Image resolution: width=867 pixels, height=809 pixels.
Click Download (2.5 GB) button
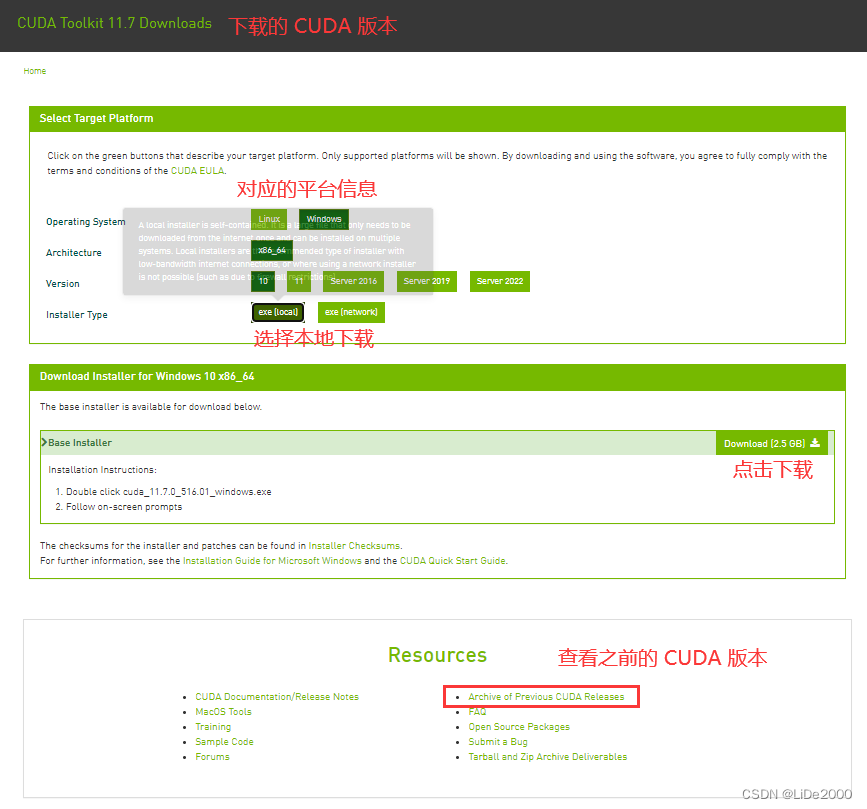pyautogui.click(x=772, y=443)
